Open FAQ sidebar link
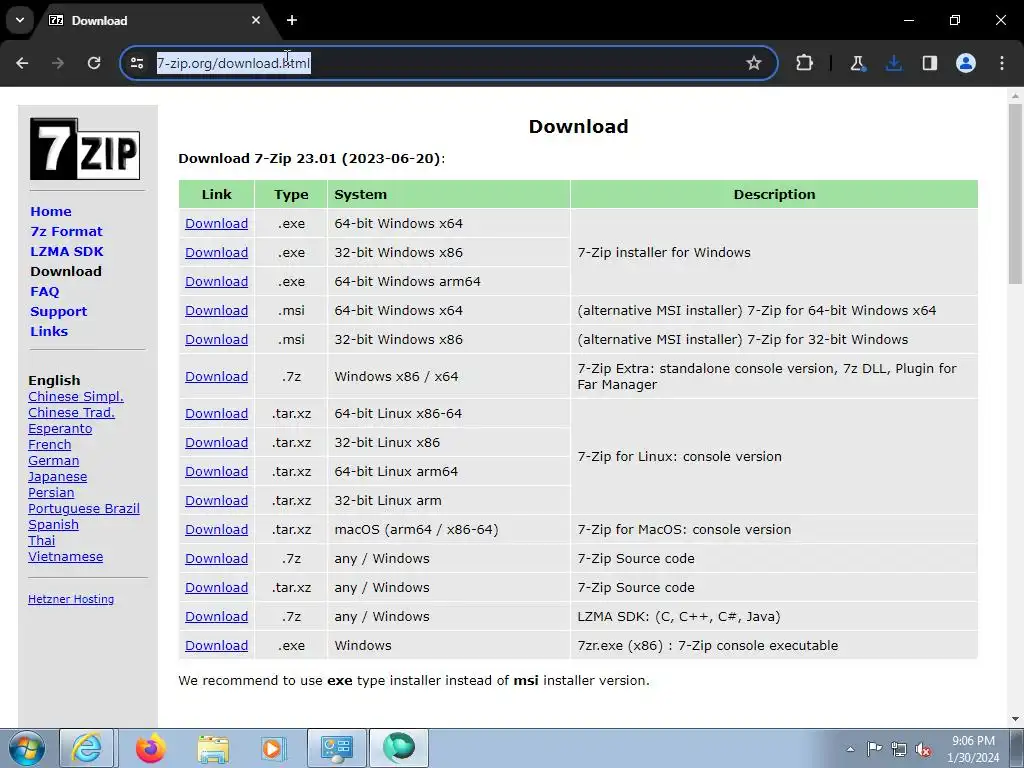This screenshot has width=1024, height=768. click(x=44, y=291)
